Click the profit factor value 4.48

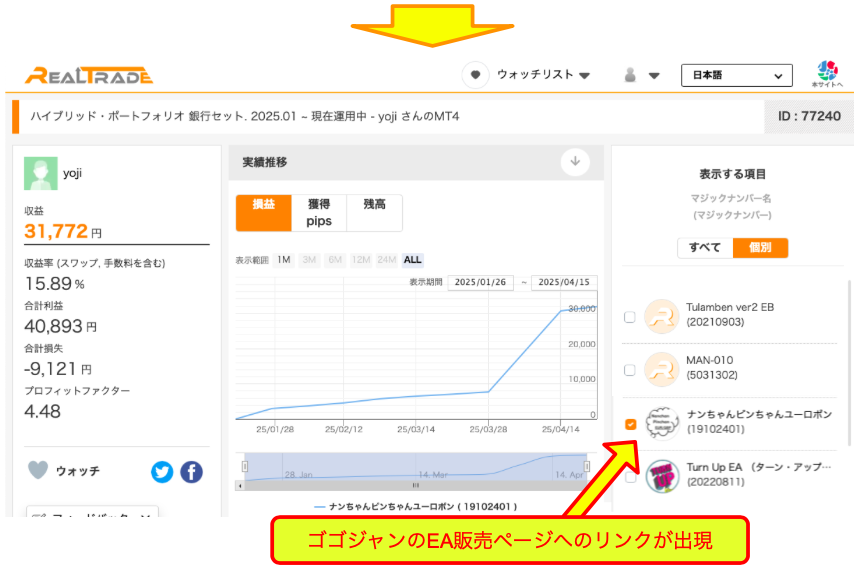[x=43, y=411]
